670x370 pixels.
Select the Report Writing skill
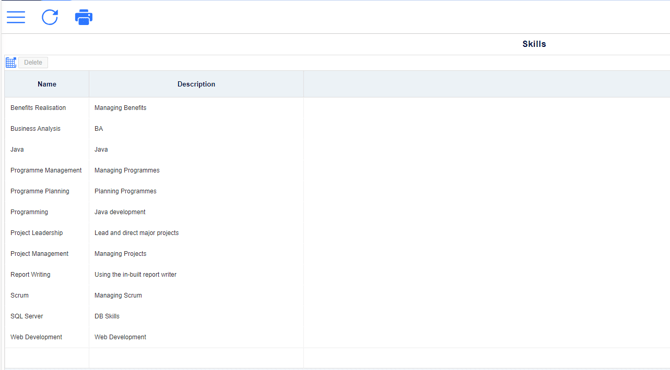pyautogui.click(x=30, y=275)
